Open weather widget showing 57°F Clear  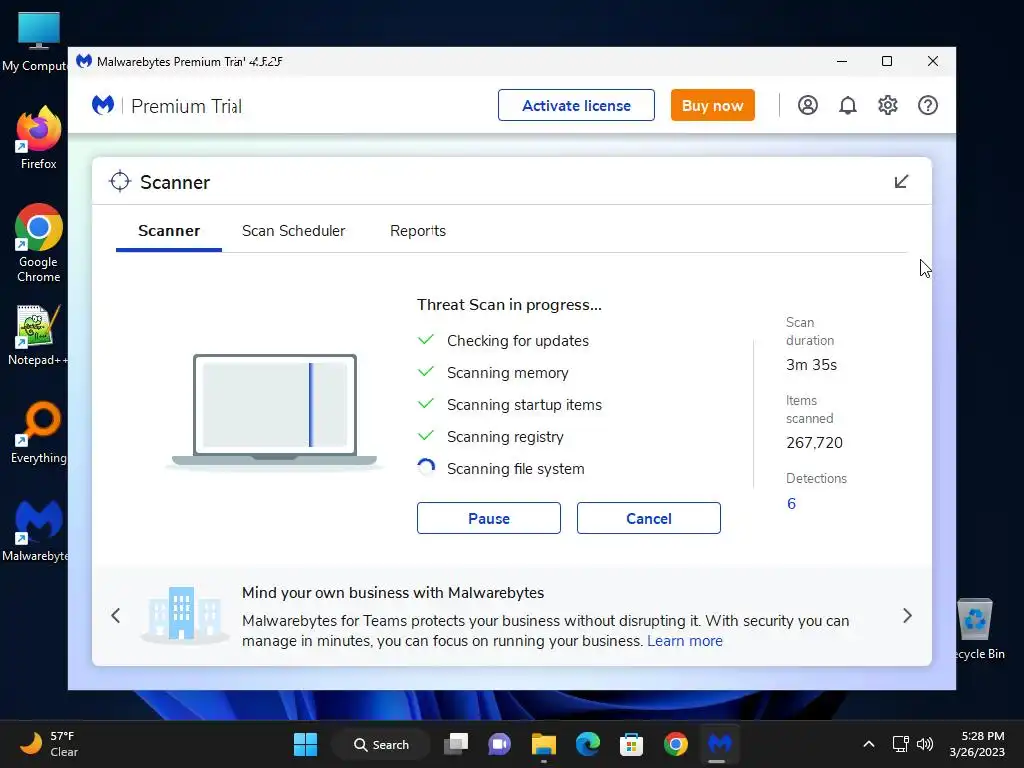click(49, 744)
